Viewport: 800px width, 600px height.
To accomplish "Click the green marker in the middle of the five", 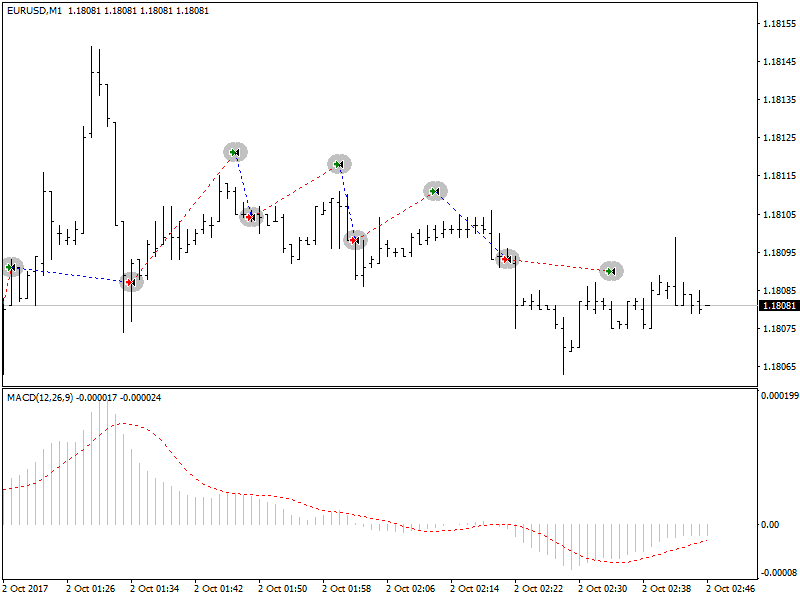I will coord(339,164).
